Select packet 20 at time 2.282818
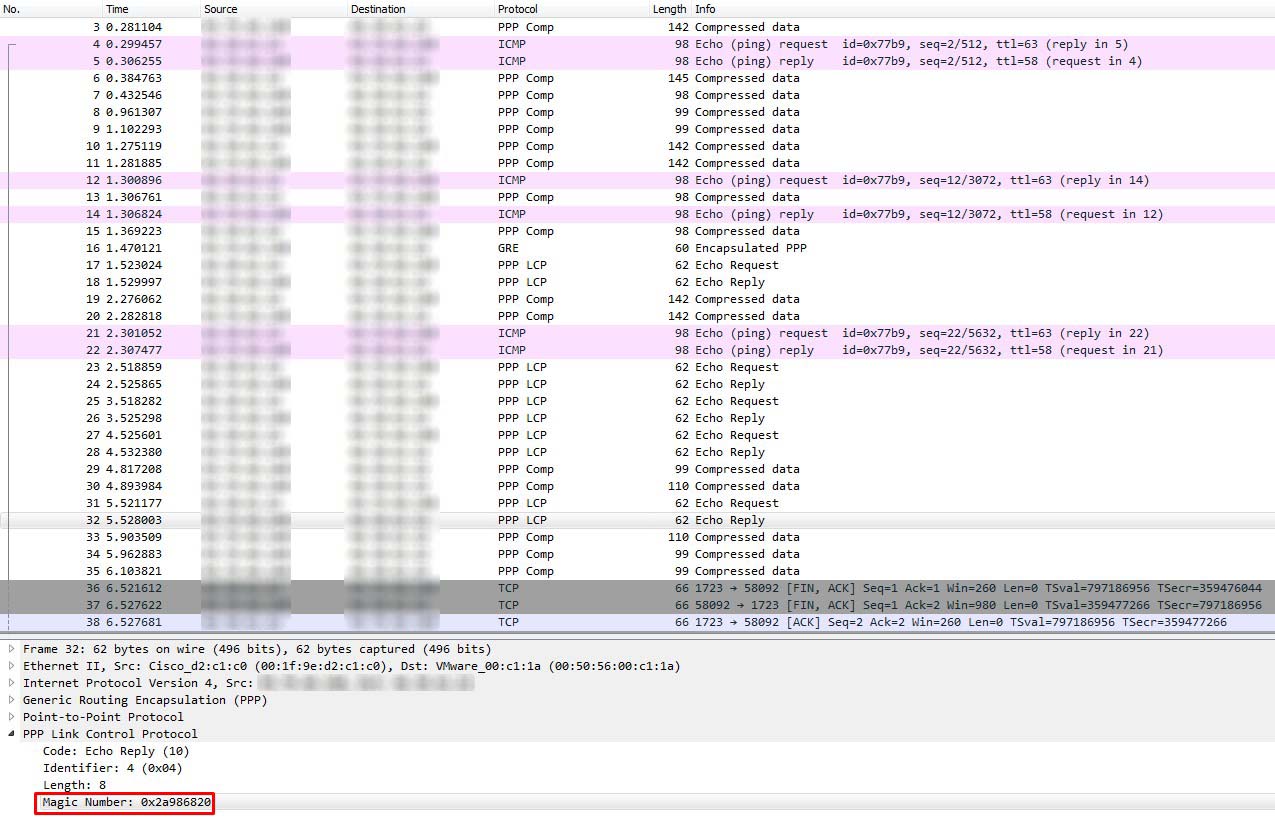1275x820 pixels. (x=637, y=316)
